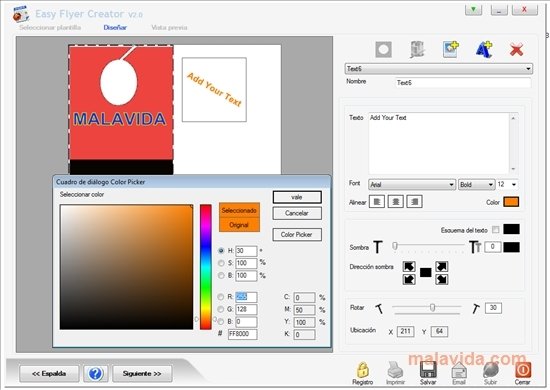This screenshot has height=390, width=550.
Task: Click the hex color field FF8000
Action: coord(242,334)
